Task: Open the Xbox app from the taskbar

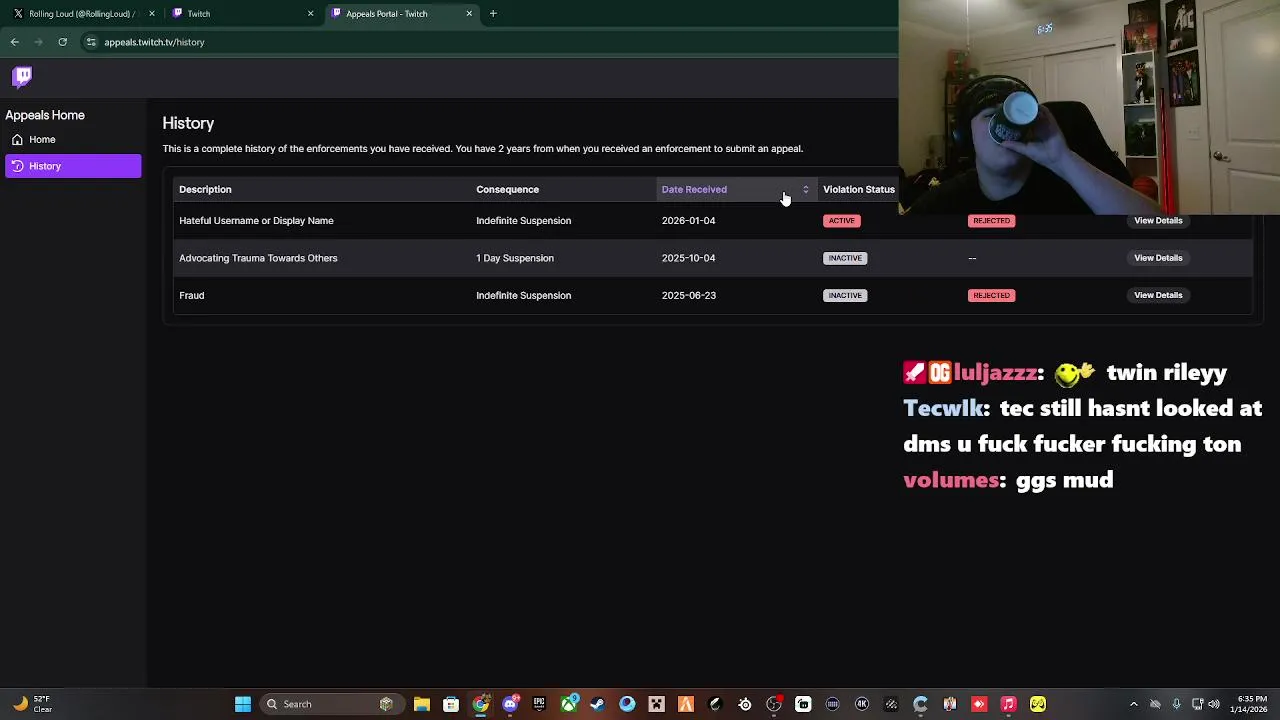Action: pyautogui.click(x=569, y=704)
